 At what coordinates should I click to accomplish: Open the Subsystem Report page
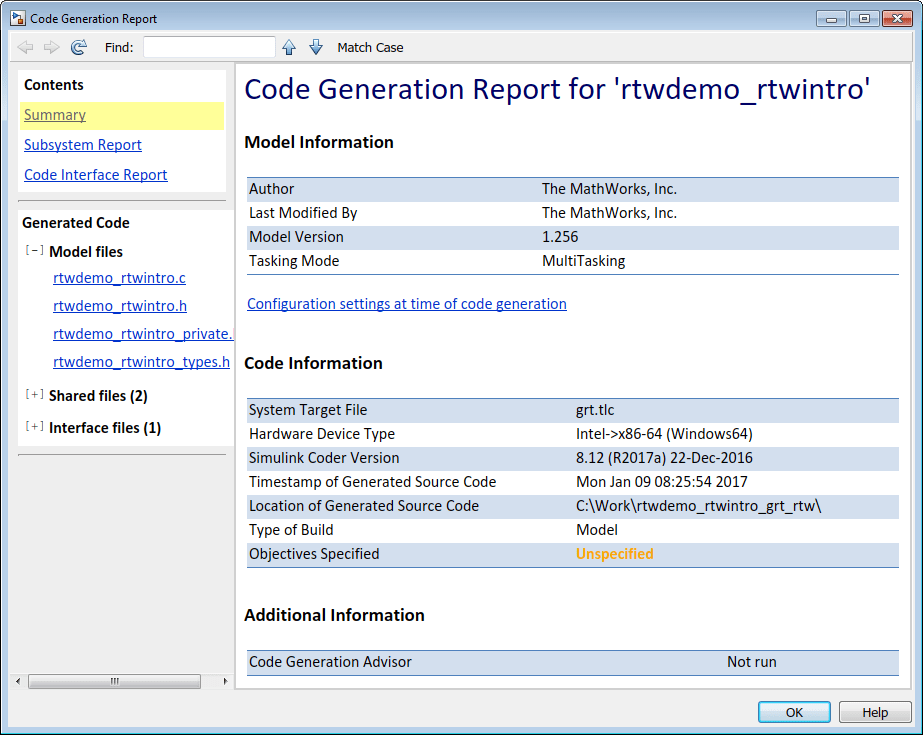tap(83, 145)
